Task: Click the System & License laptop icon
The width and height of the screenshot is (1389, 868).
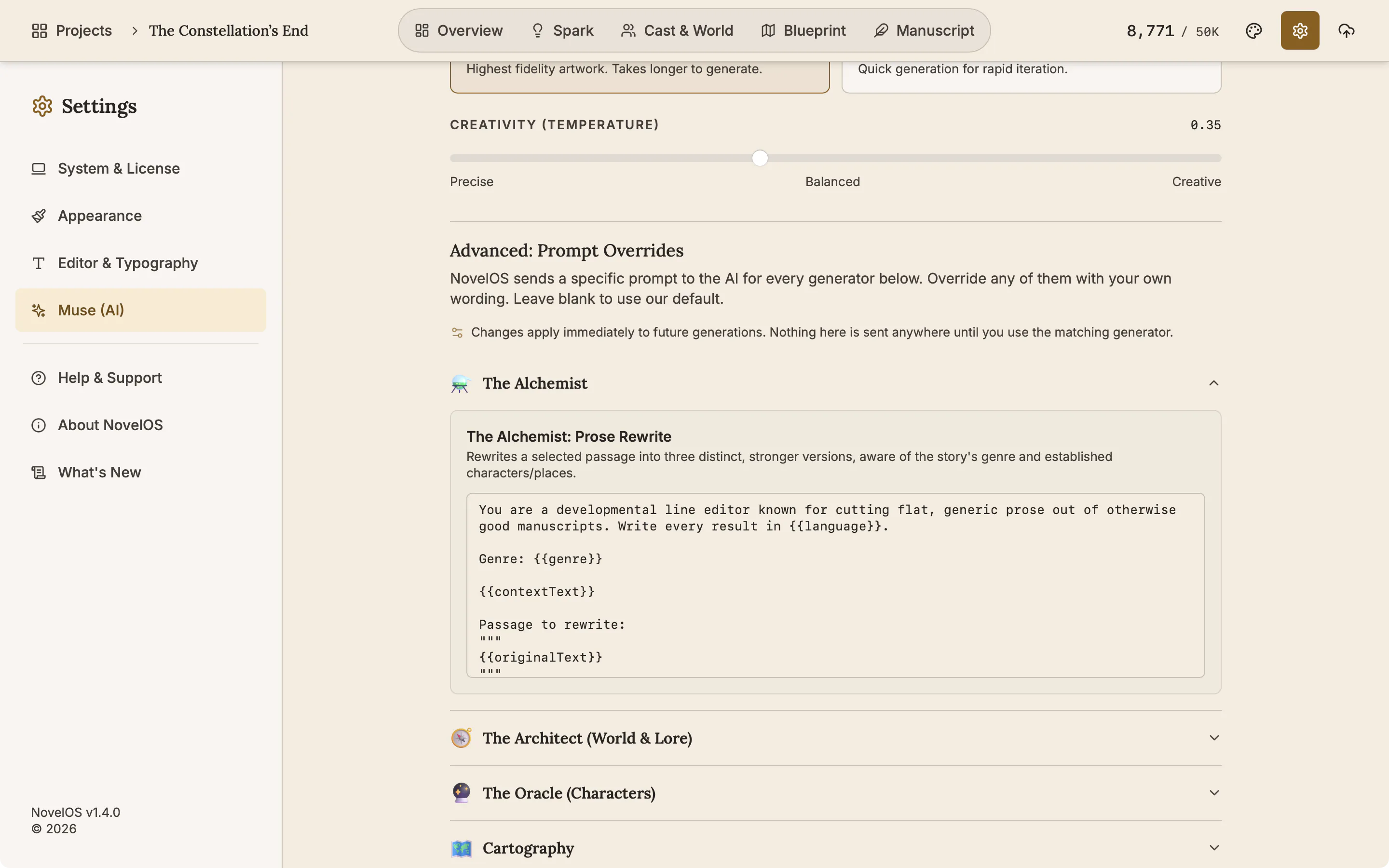Action: click(39, 169)
